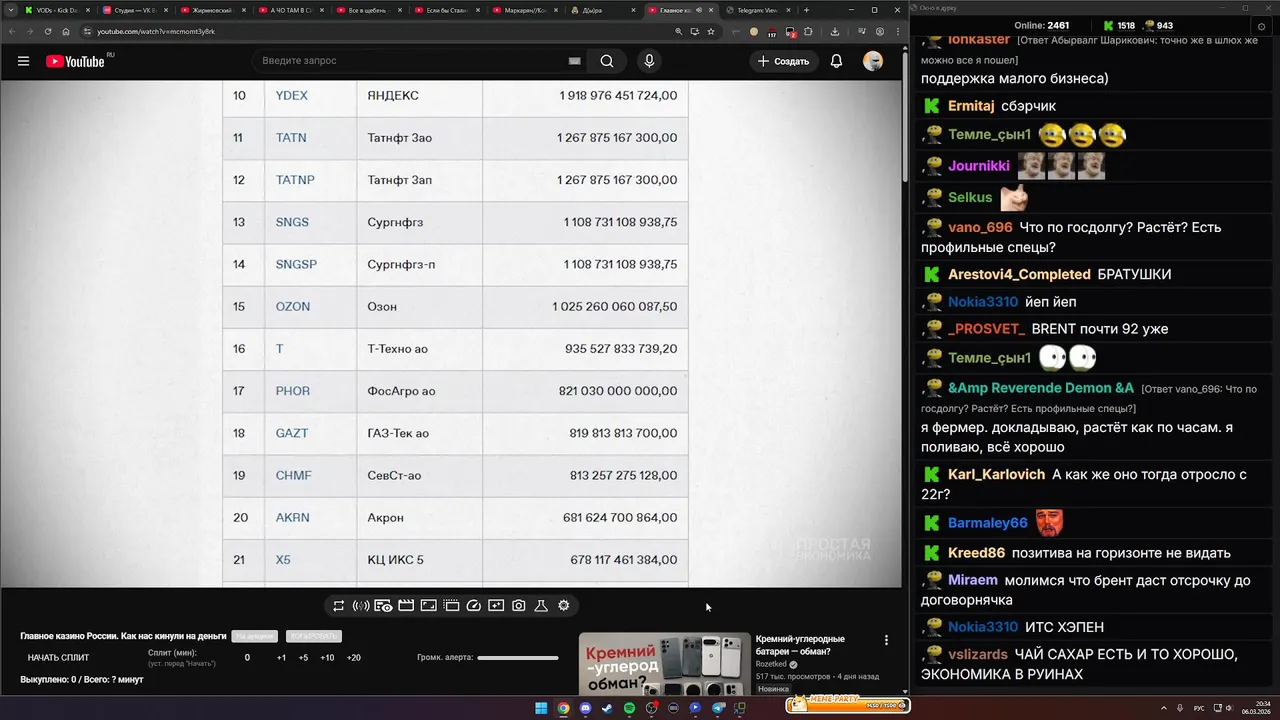Switch keyboard language РУС in system tray
The image size is (1280, 720).
(1199, 708)
